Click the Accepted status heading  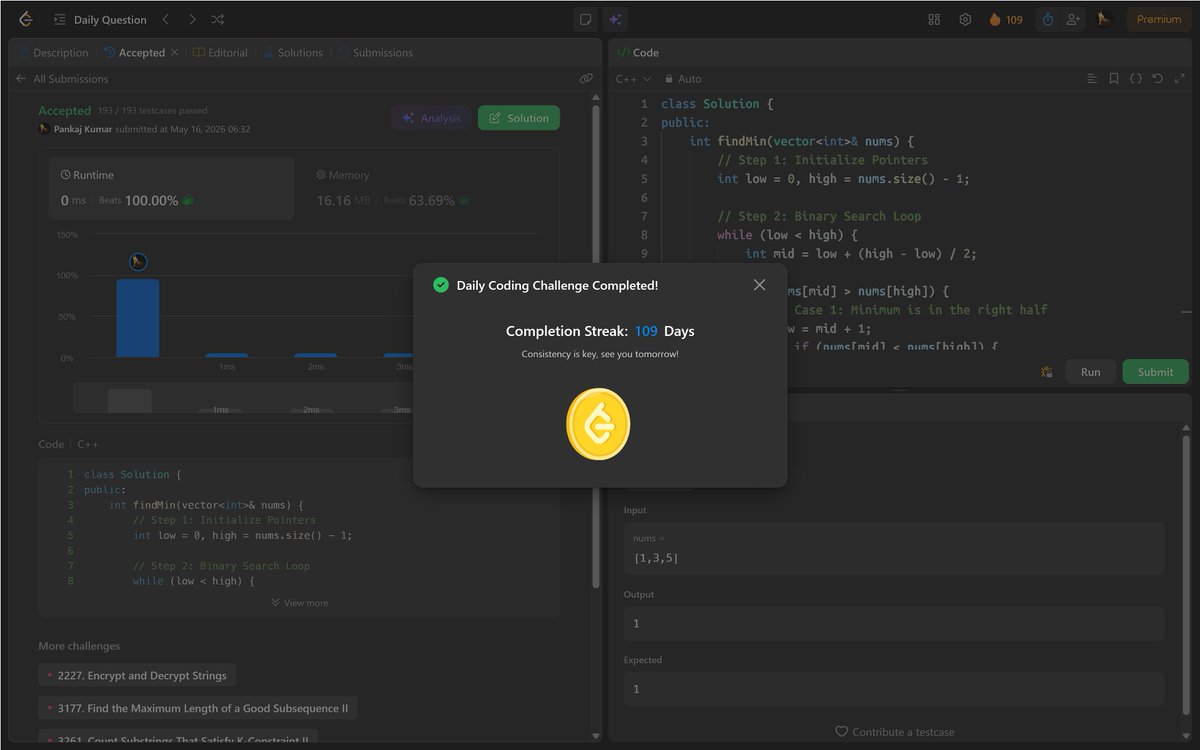(x=64, y=111)
